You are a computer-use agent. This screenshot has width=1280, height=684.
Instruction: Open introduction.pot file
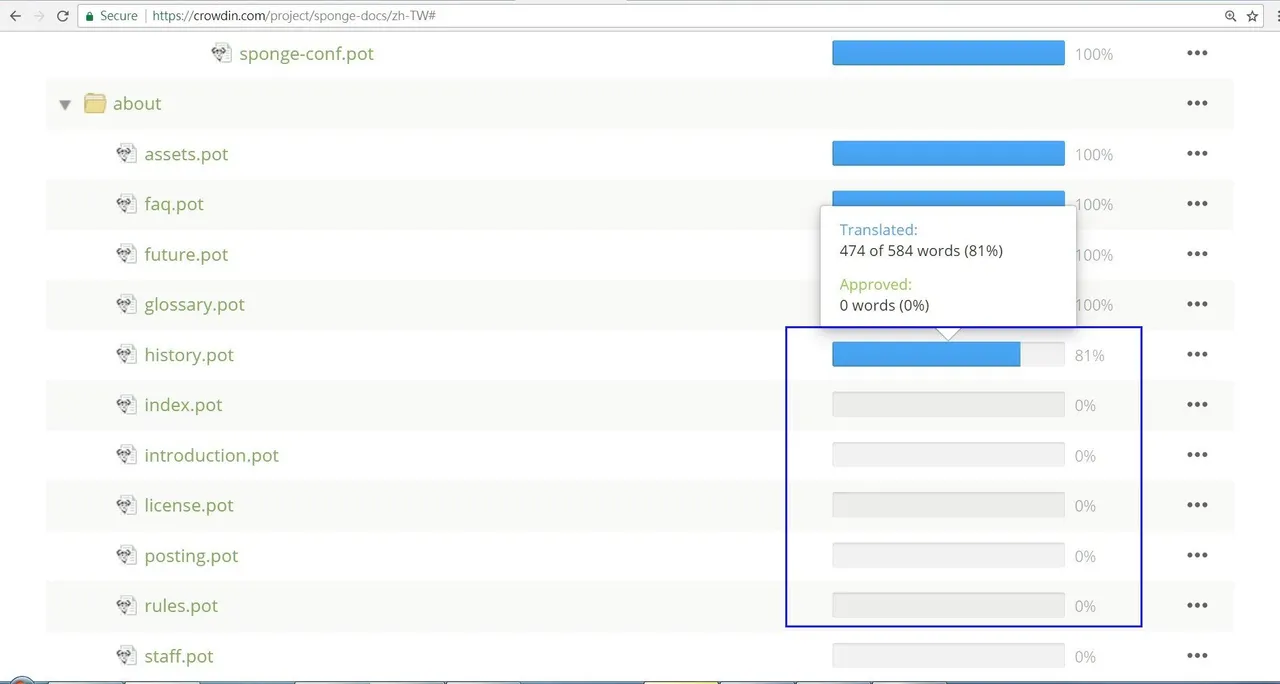coord(211,455)
